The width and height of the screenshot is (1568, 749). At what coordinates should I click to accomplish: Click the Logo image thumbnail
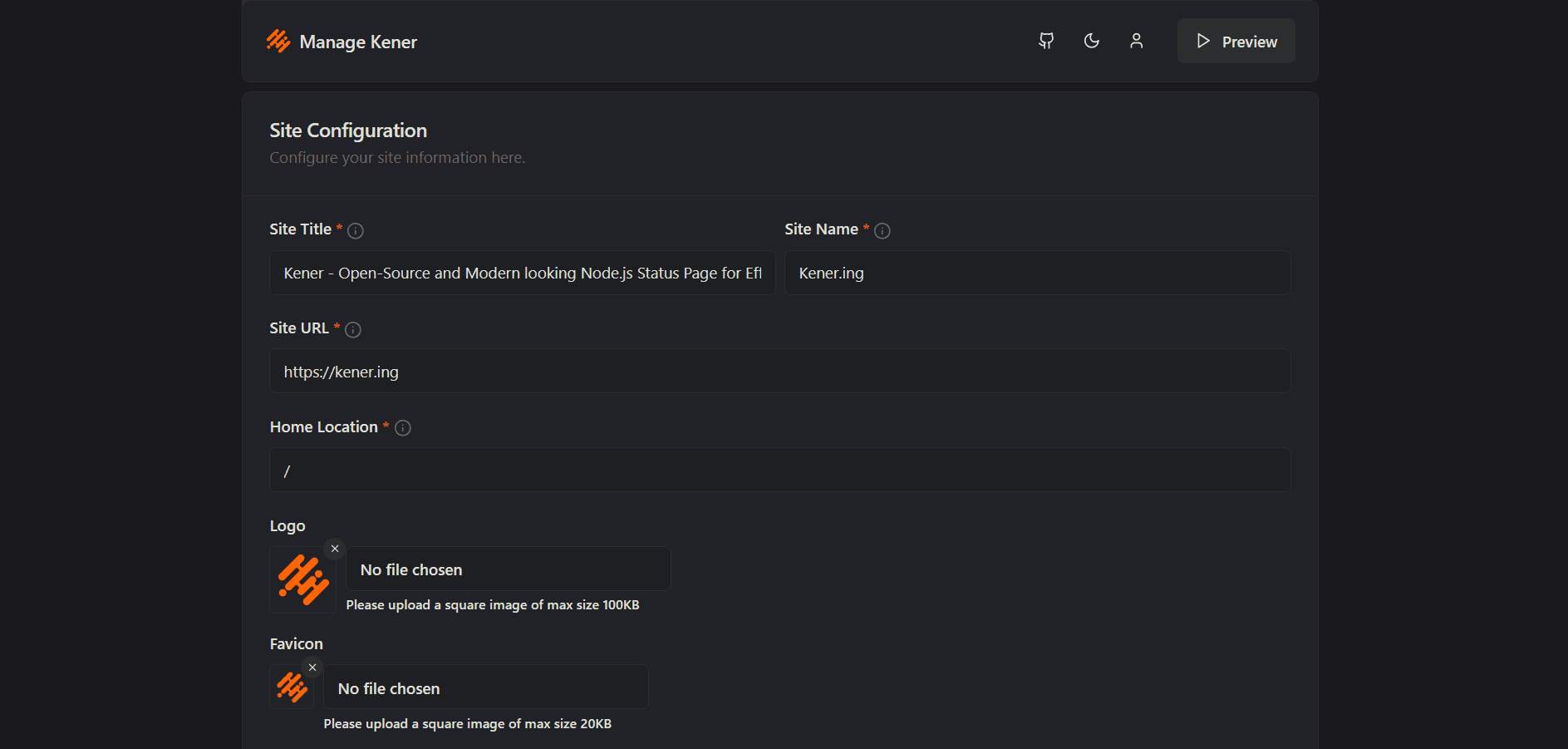302,580
